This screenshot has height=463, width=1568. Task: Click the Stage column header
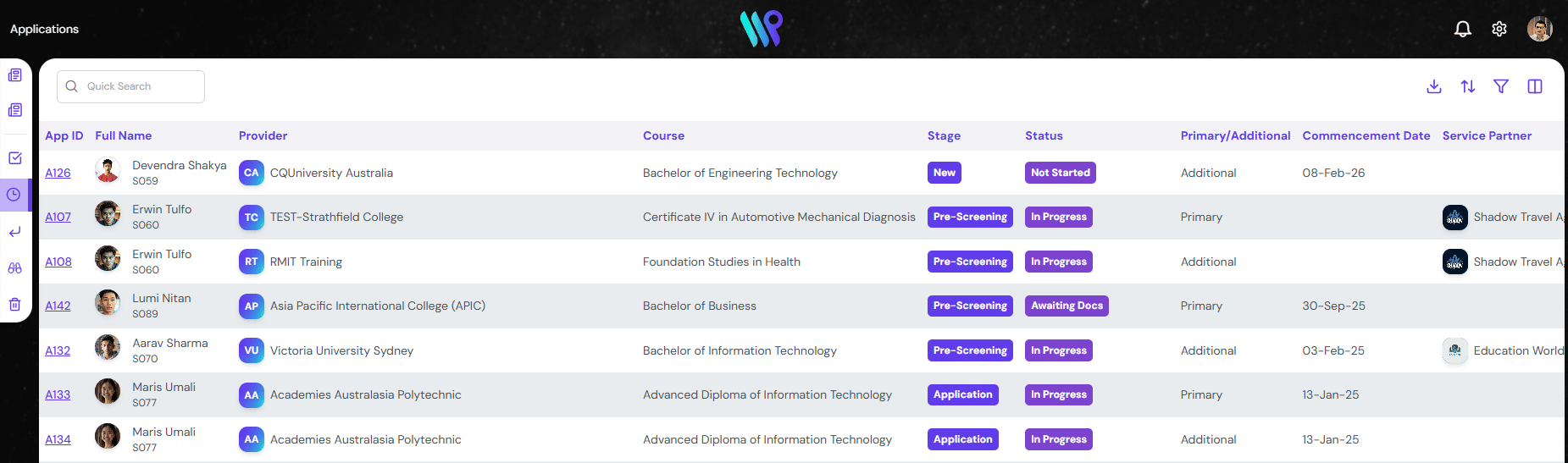(x=944, y=135)
